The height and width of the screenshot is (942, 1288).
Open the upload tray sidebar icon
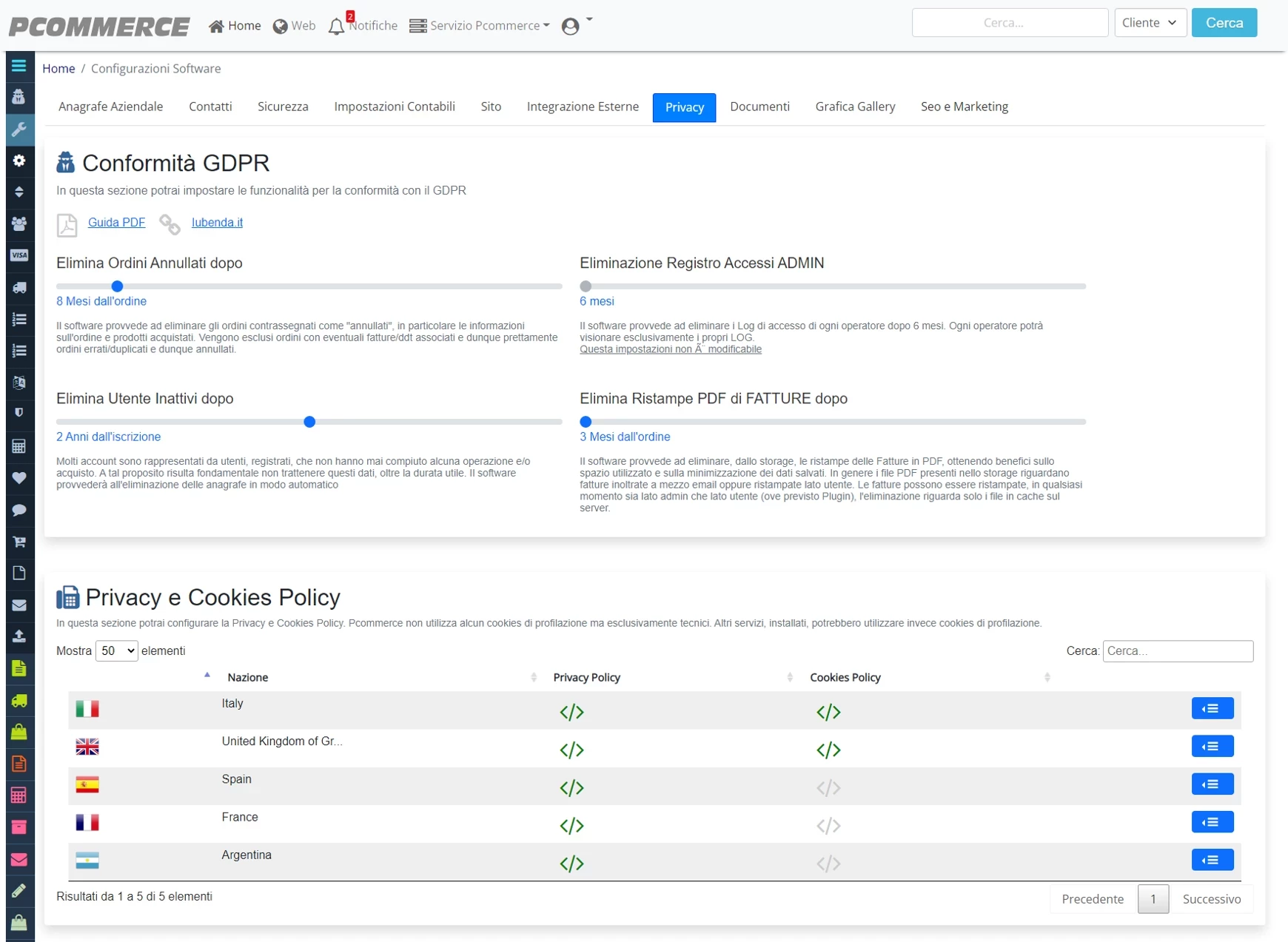(x=19, y=636)
